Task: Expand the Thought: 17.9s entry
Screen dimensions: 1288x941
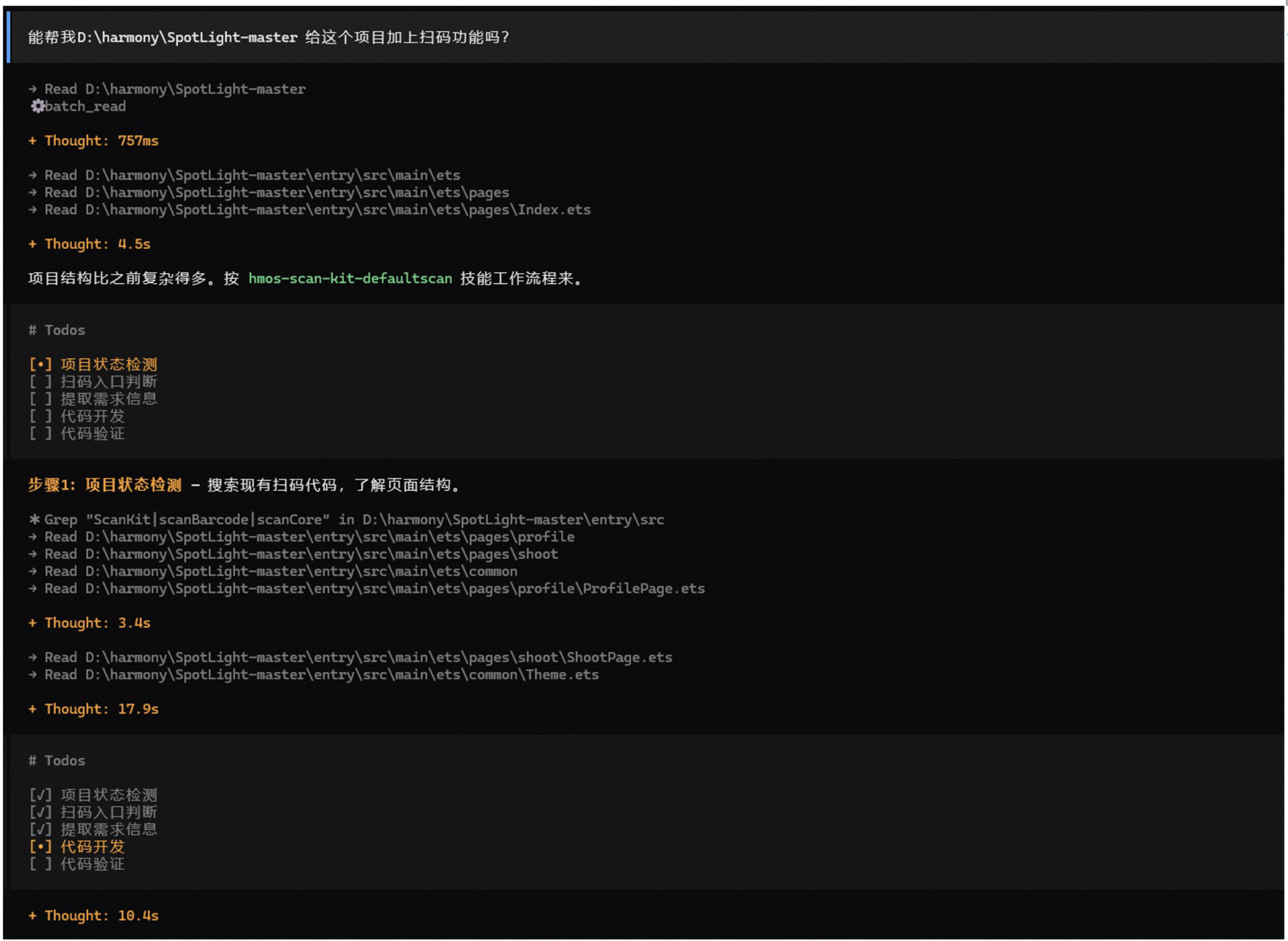Action: coord(93,709)
